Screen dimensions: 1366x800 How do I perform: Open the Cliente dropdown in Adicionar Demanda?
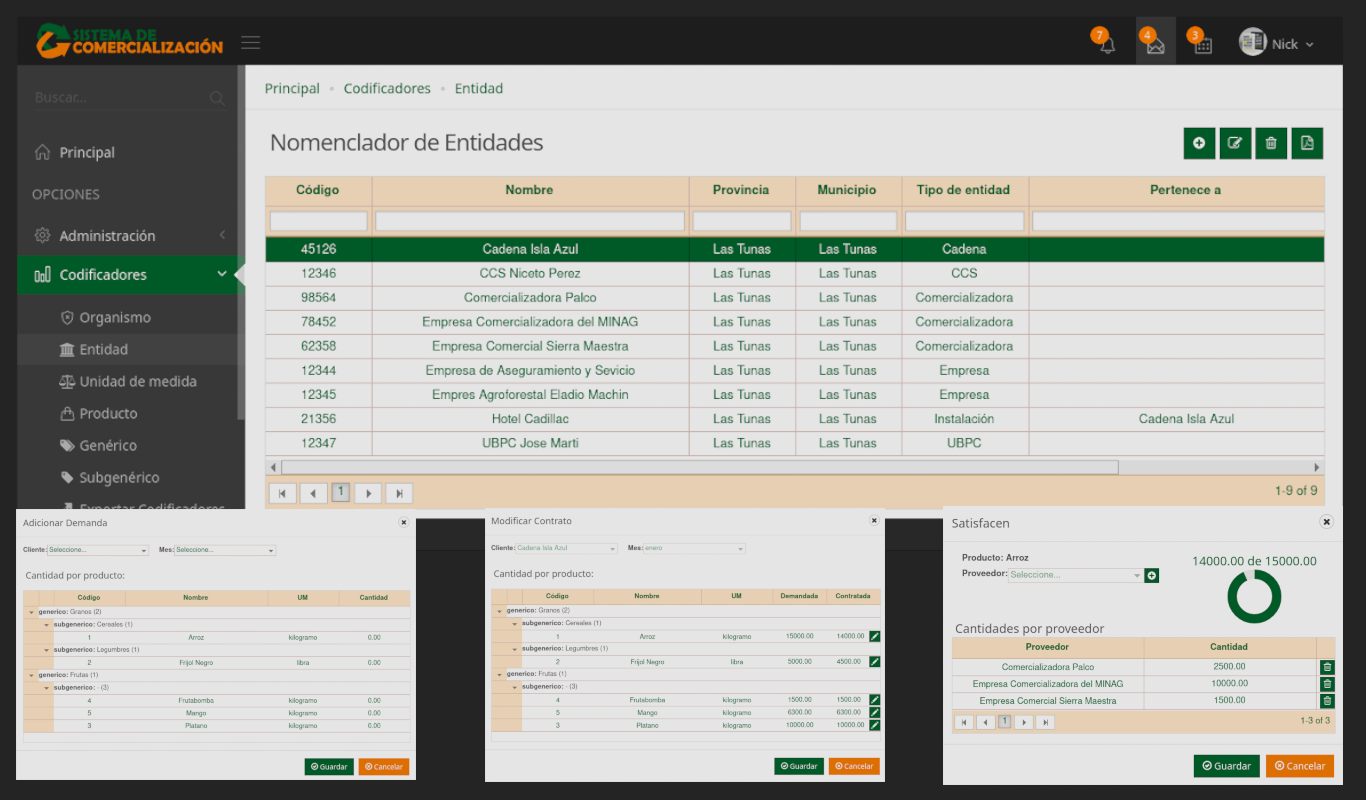pyautogui.click(x=97, y=550)
